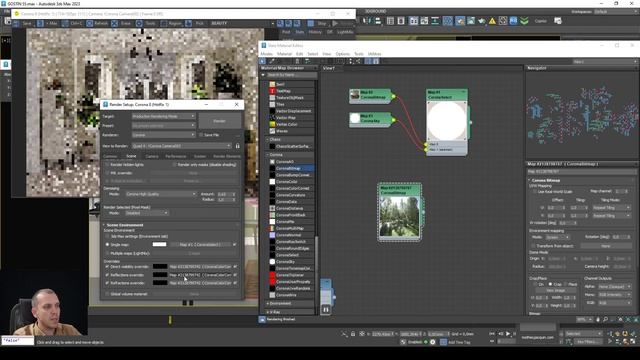Viewport: 640px width, 360px height.
Task: Switch to the Performance tab in Render Setup
Action: pyautogui.click(x=176, y=156)
